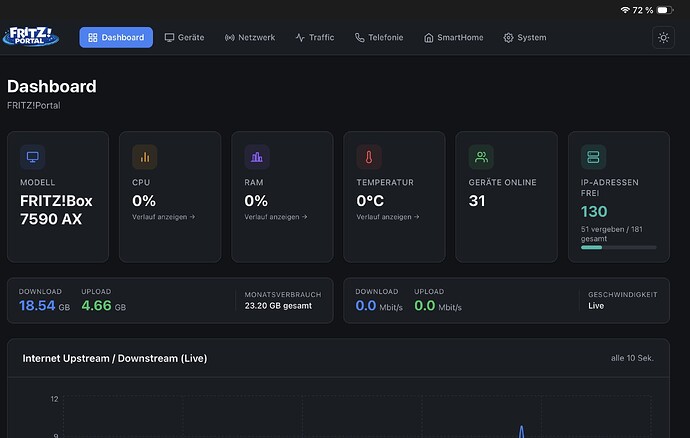Click the RAM 0% value
The width and height of the screenshot is (690, 438).
(256, 201)
